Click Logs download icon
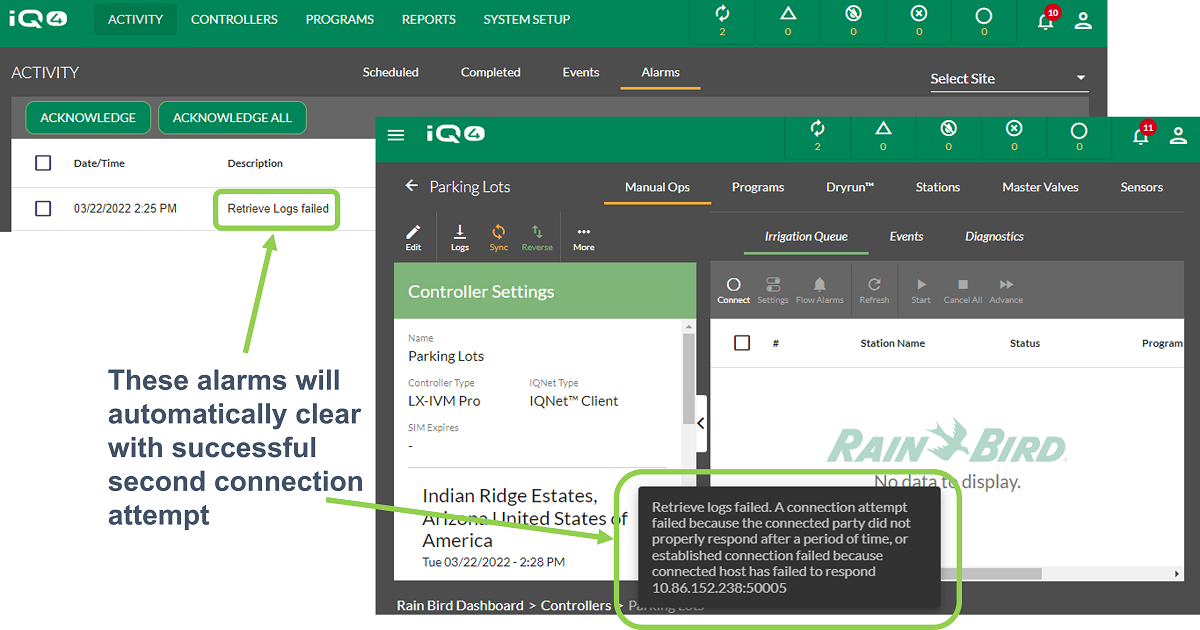The image size is (1200, 630). pos(460,237)
